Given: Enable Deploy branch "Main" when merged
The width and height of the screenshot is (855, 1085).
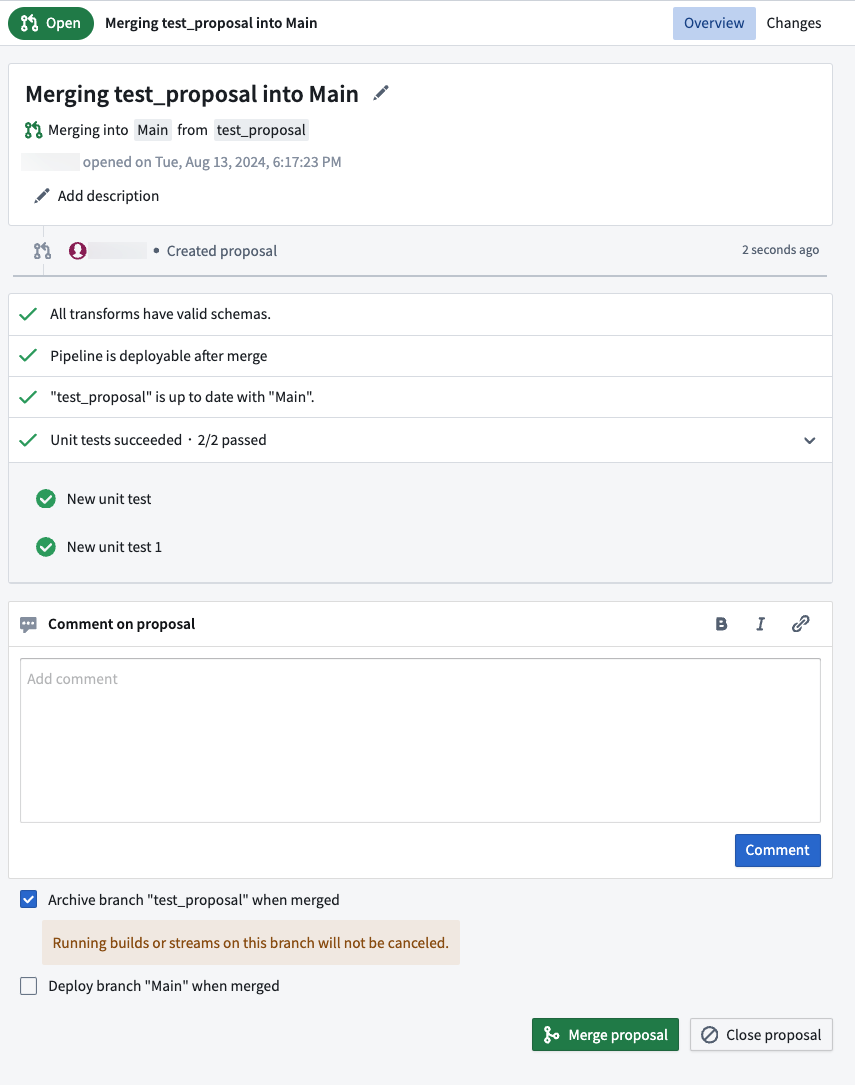Looking at the screenshot, I should (x=28, y=986).
